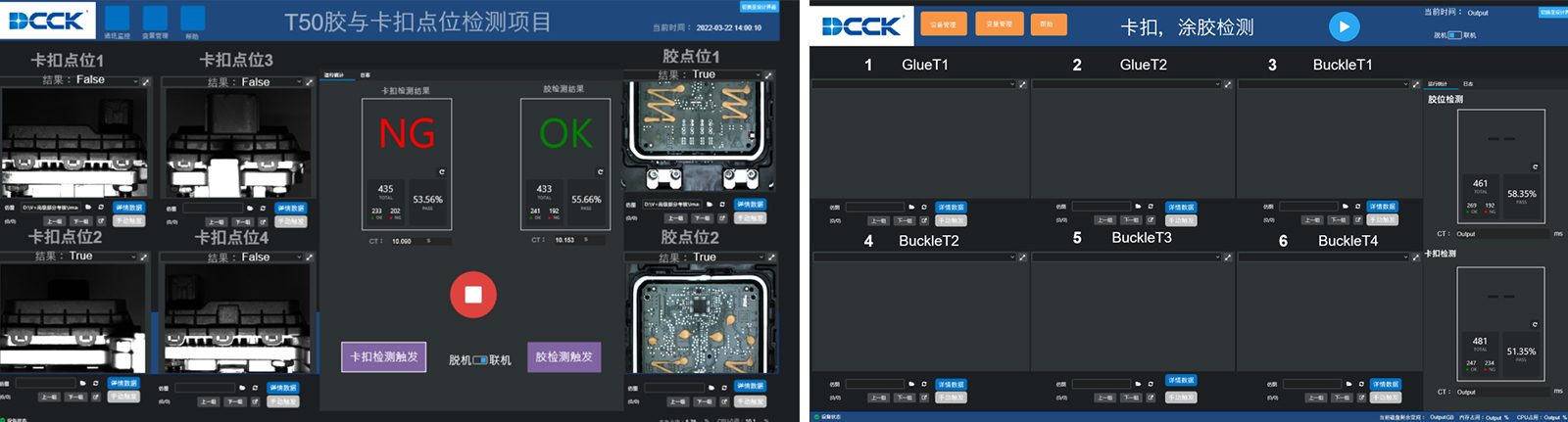
Task: Click refresh icon under GlueT2 panel
Action: [1151, 207]
